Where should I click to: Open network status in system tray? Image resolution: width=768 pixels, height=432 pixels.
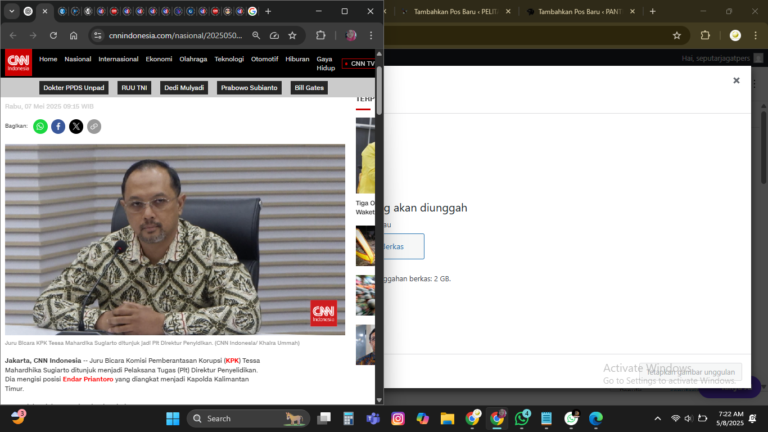(675, 418)
